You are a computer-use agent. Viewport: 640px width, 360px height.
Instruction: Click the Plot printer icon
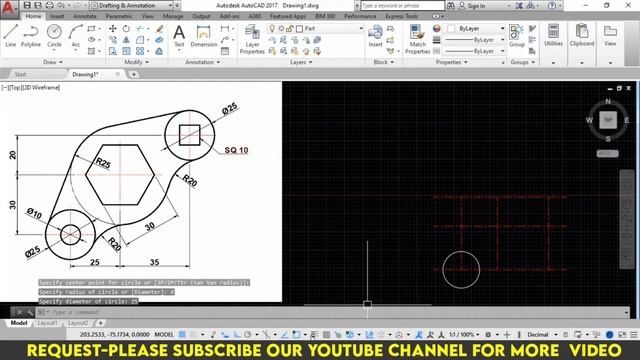point(49,5)
